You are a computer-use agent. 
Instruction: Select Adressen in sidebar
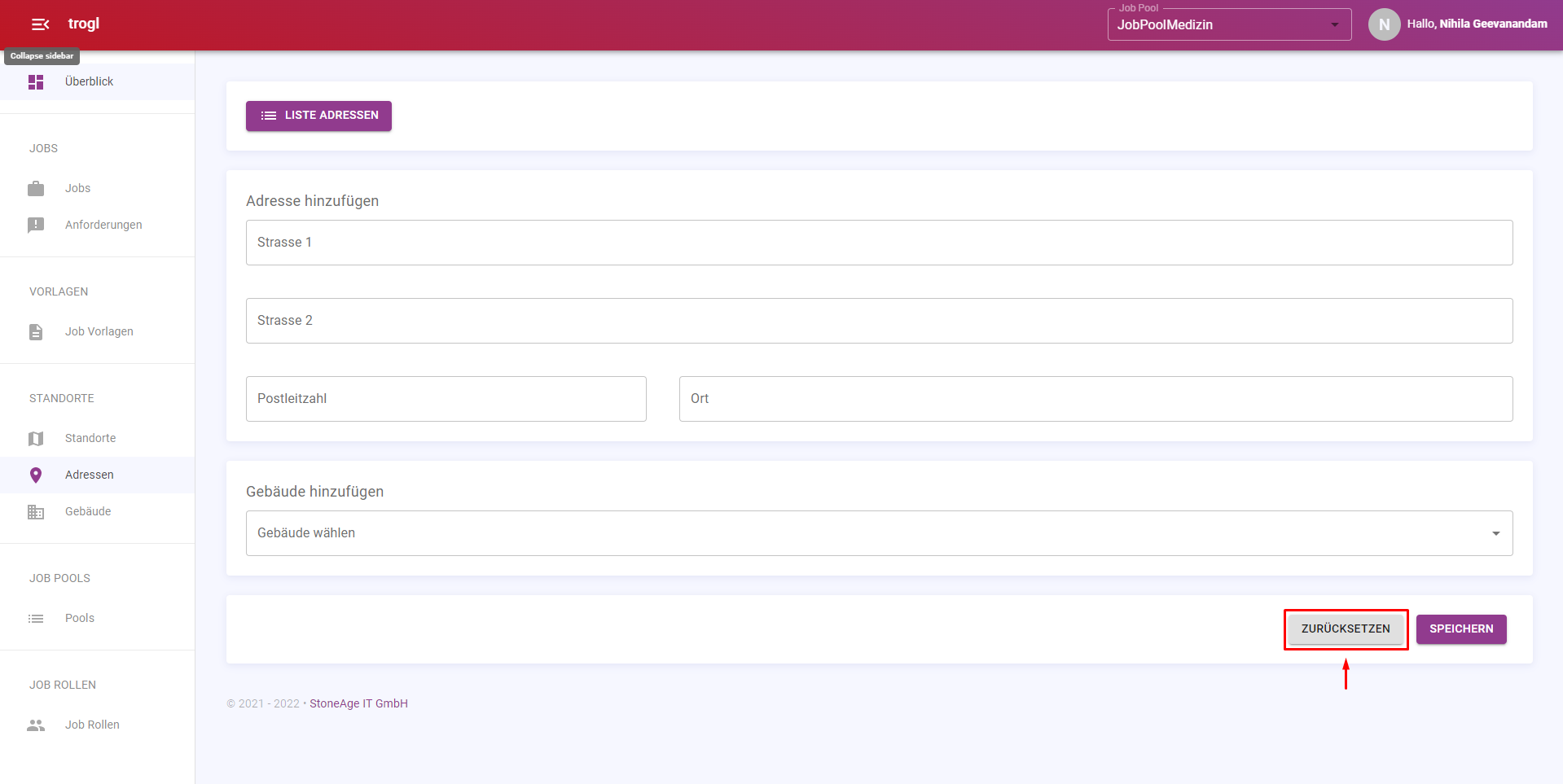[x=98, y=475]
